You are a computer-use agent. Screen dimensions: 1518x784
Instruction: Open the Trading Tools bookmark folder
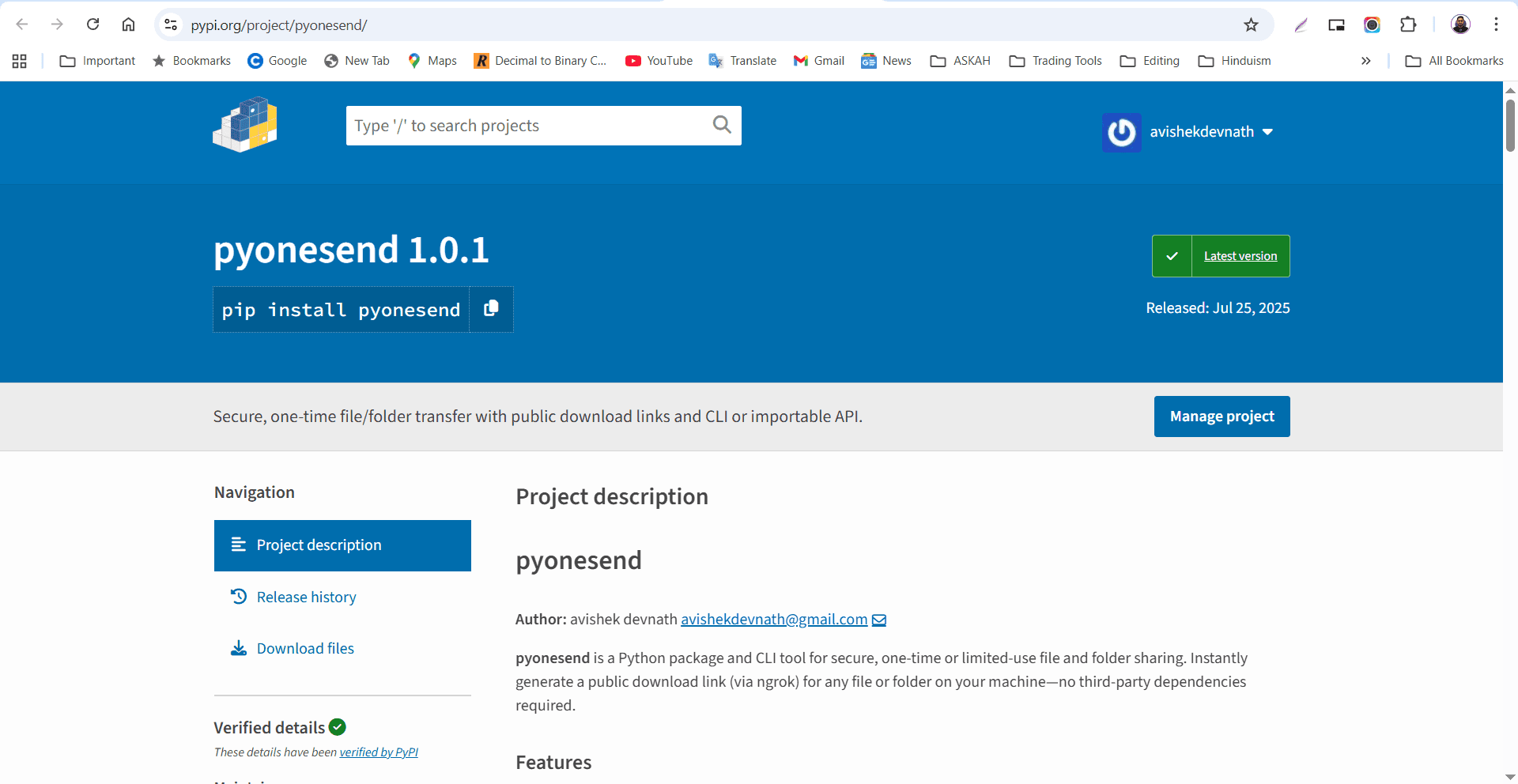(1055, 61)
